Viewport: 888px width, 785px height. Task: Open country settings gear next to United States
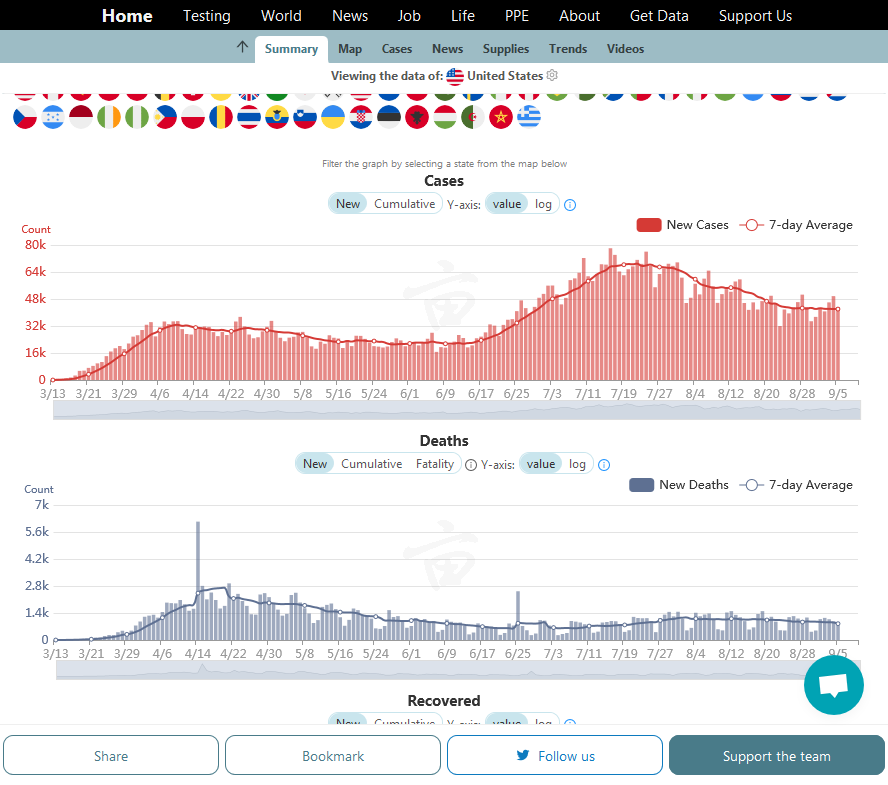[553, 75]
